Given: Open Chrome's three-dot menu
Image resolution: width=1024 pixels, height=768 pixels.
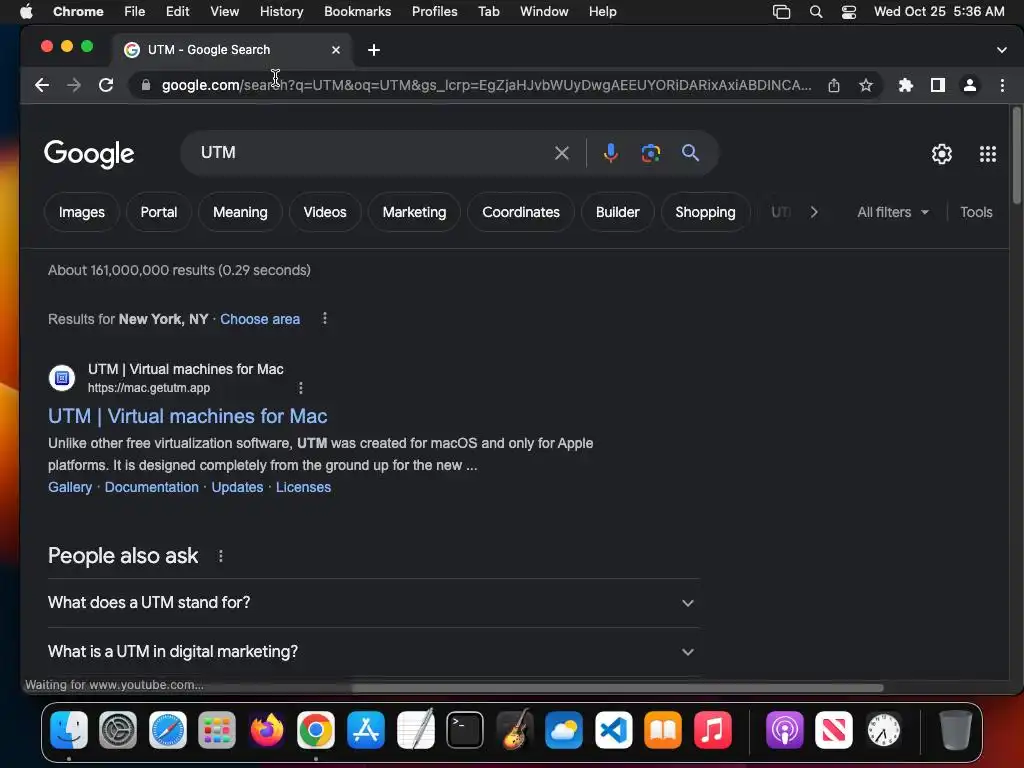Looking at the screenshot, I should [1002, 85].
